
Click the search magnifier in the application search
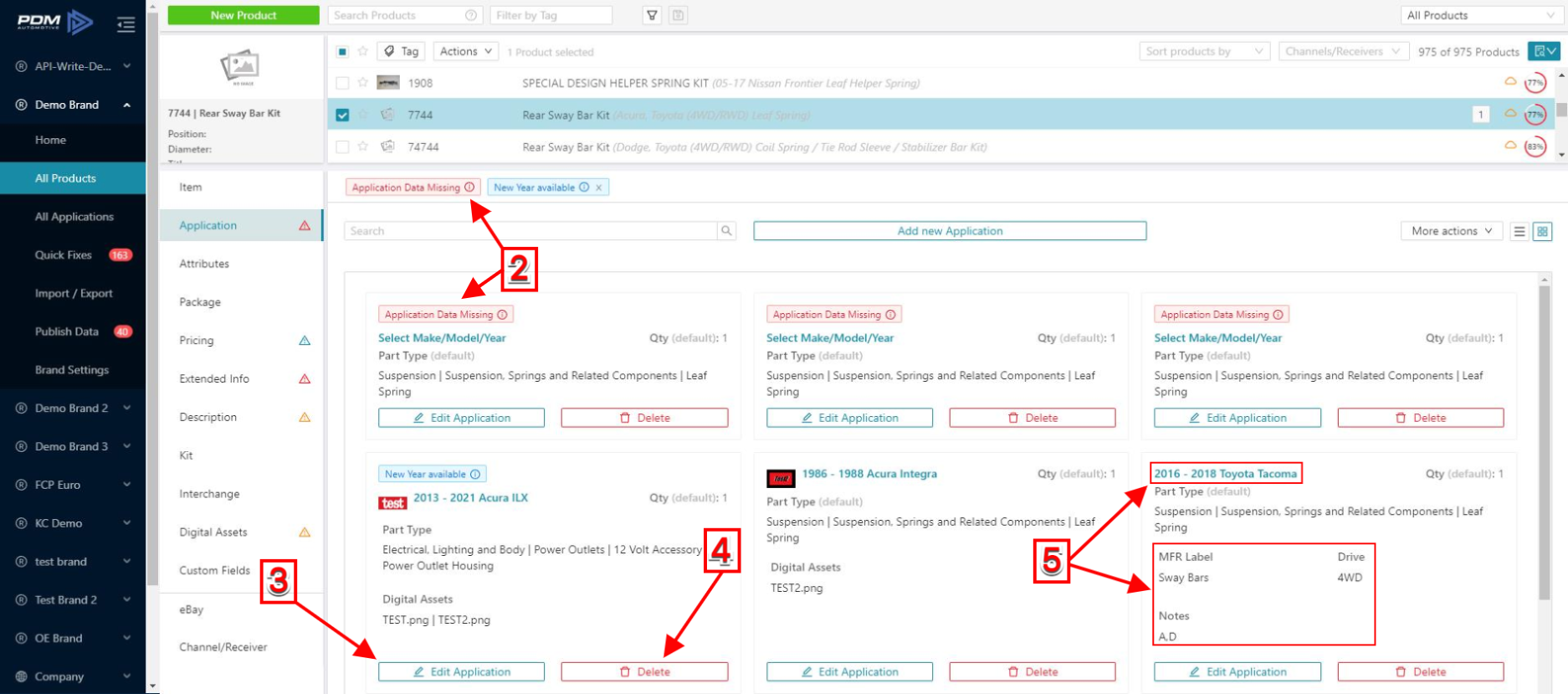coord(726,231)
